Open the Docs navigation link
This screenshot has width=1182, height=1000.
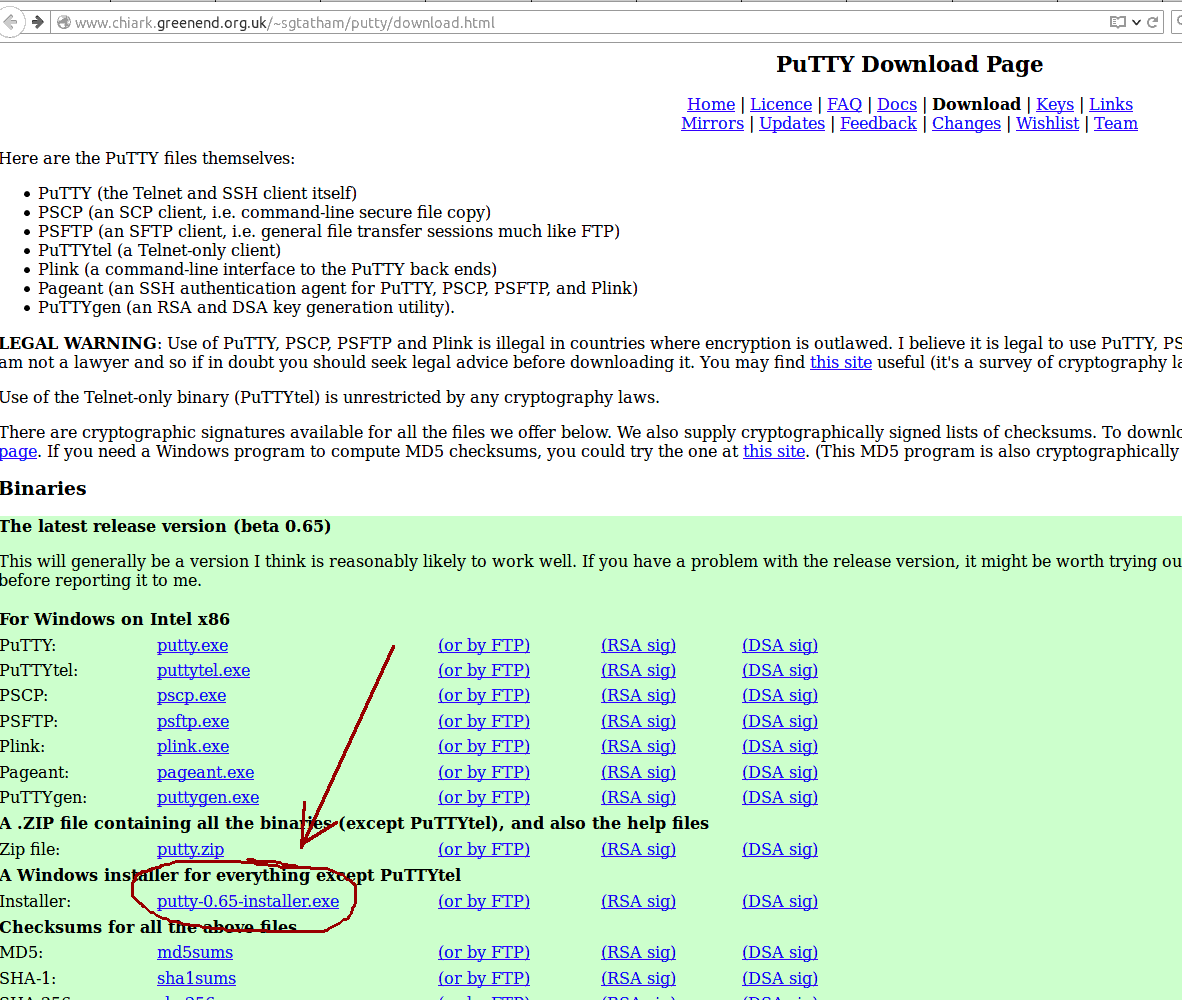click(896, 104)
